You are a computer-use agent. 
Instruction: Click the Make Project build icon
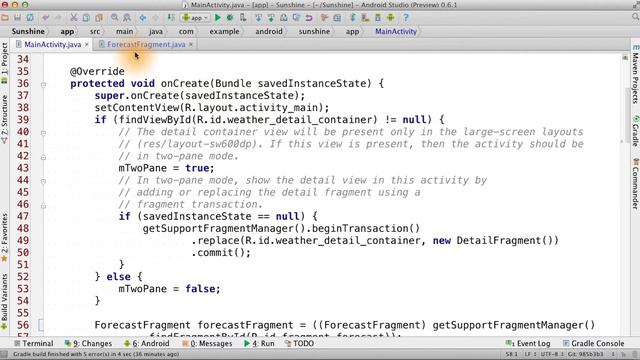point(171,18)
